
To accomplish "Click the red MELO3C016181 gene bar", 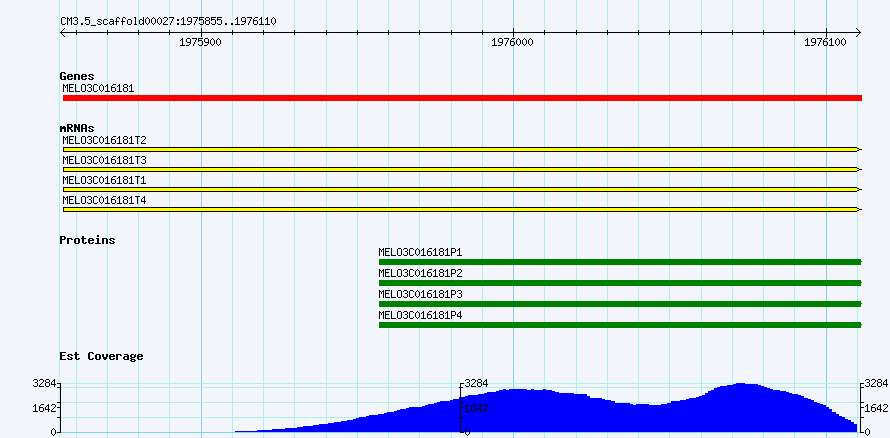I will tap(462, 98).
